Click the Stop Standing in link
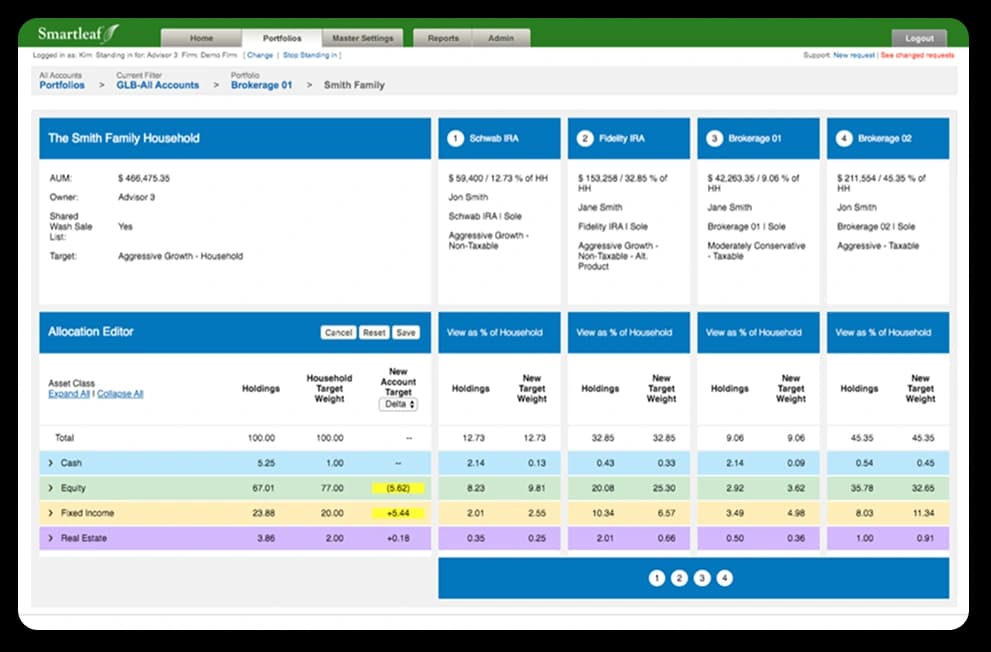 pyautogui.click(x=310, y=56)
